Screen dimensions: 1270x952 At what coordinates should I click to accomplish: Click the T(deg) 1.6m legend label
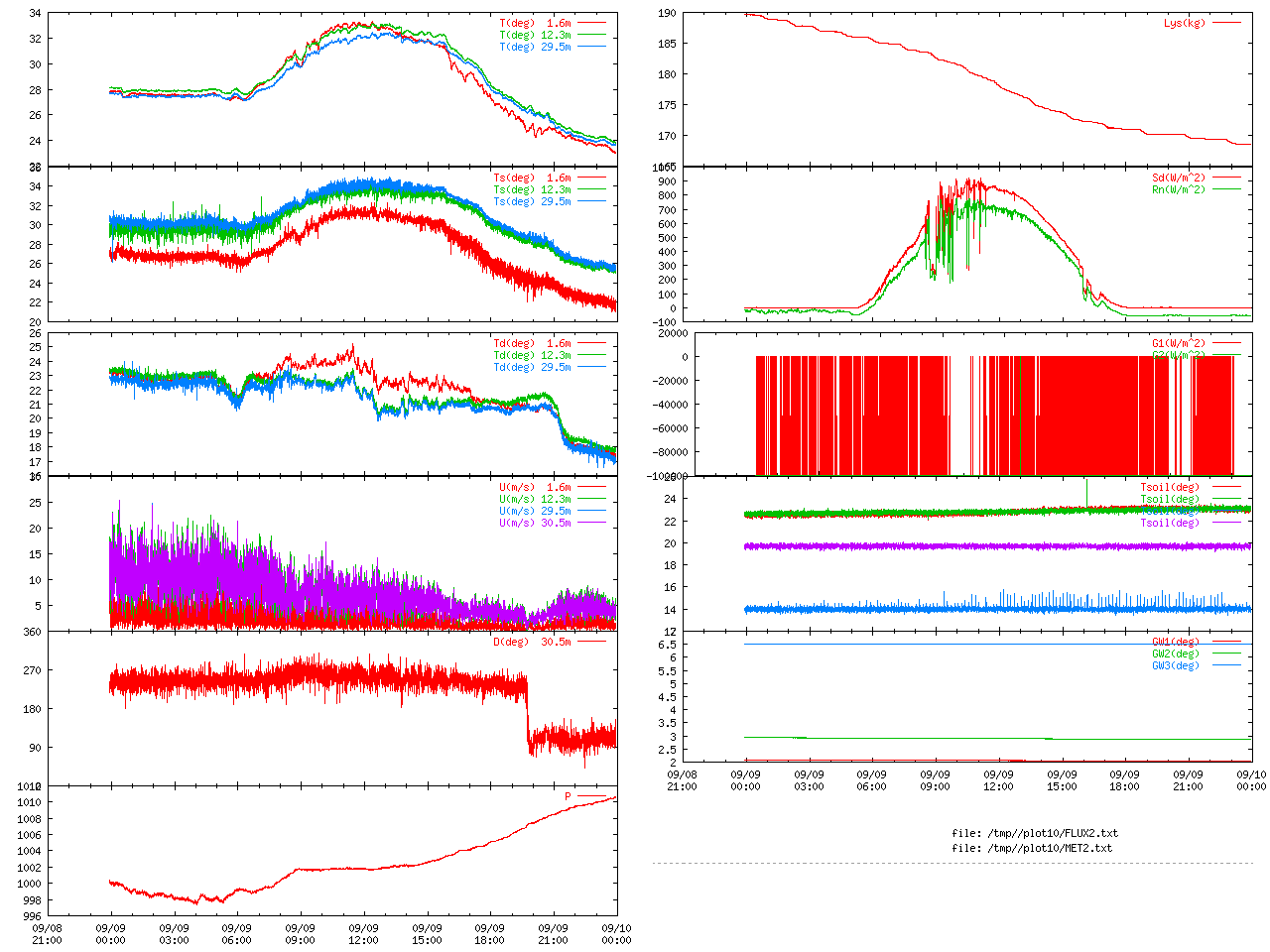pyautogui.click(x=535, y=23)
